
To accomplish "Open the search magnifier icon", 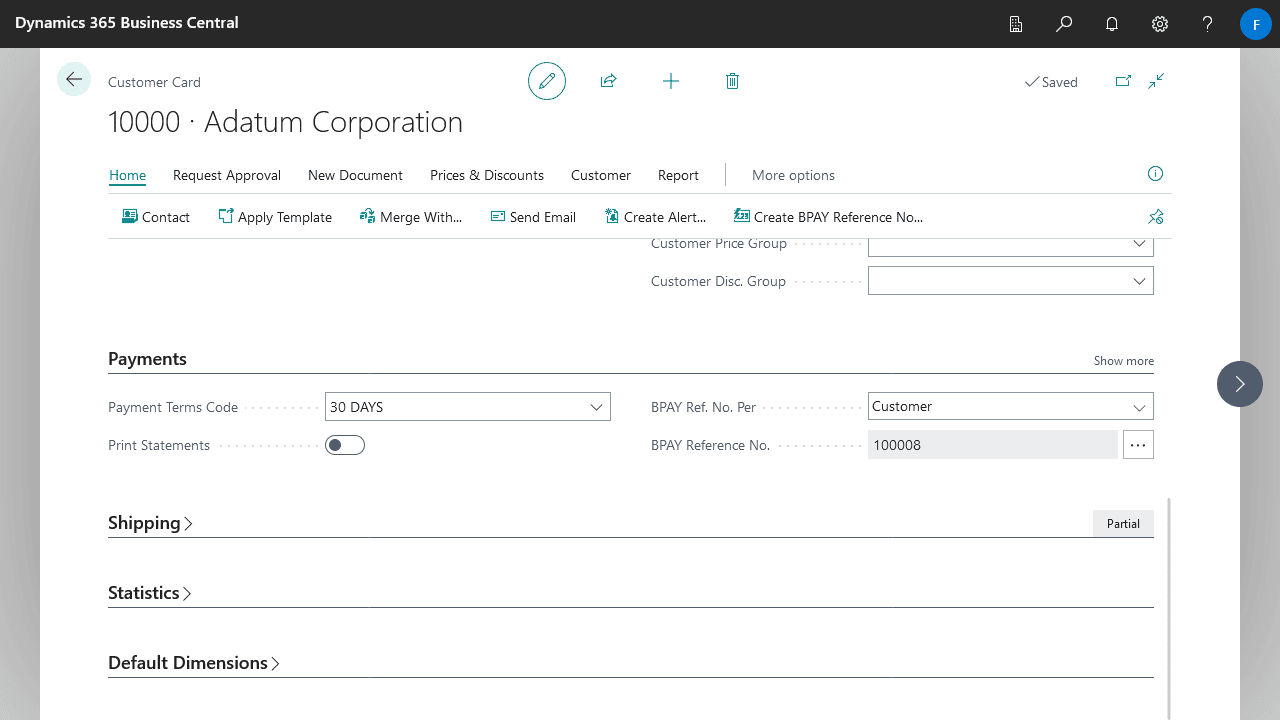I will (1064, 23).
